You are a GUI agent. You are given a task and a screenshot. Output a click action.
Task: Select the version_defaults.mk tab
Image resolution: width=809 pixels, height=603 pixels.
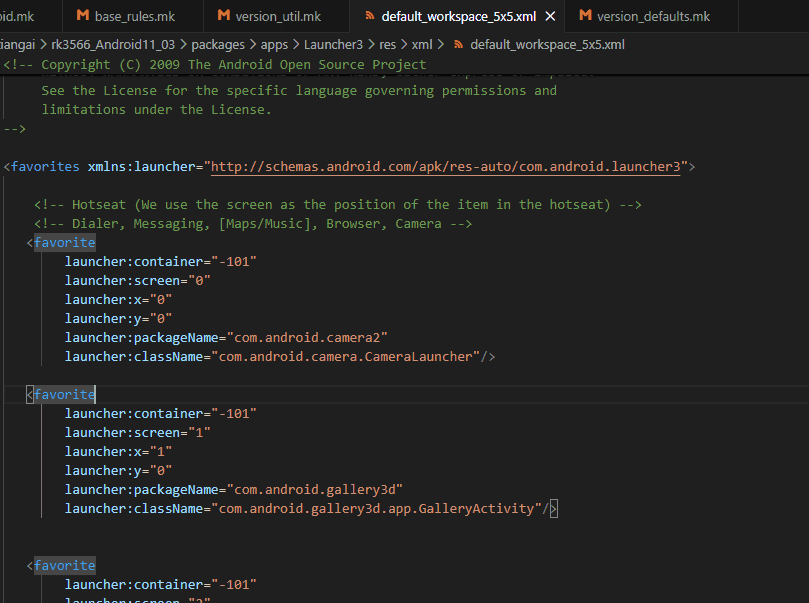pos(653,17)
